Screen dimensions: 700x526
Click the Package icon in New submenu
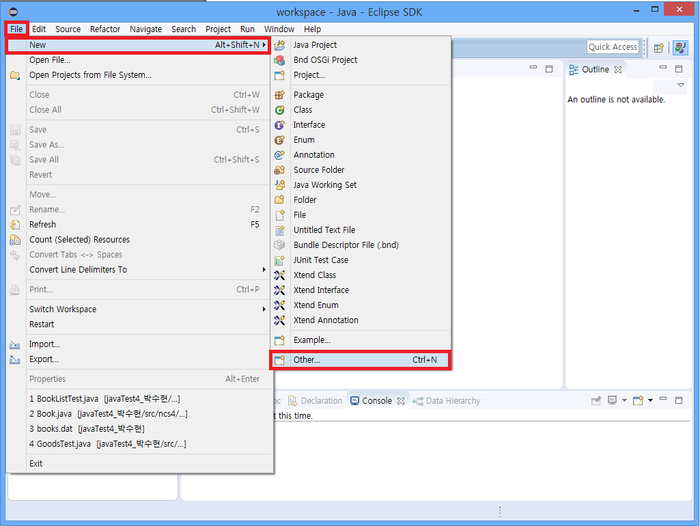click(x=279, y=95)
